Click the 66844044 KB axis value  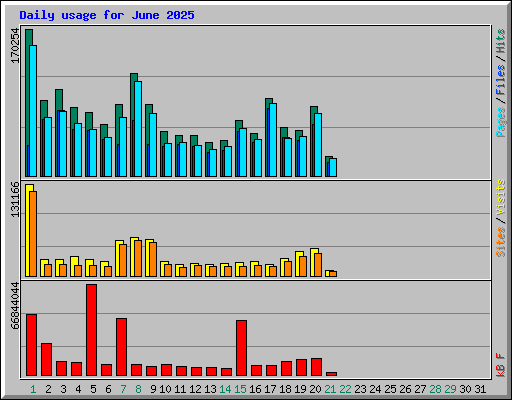click(x=15, y=306)
